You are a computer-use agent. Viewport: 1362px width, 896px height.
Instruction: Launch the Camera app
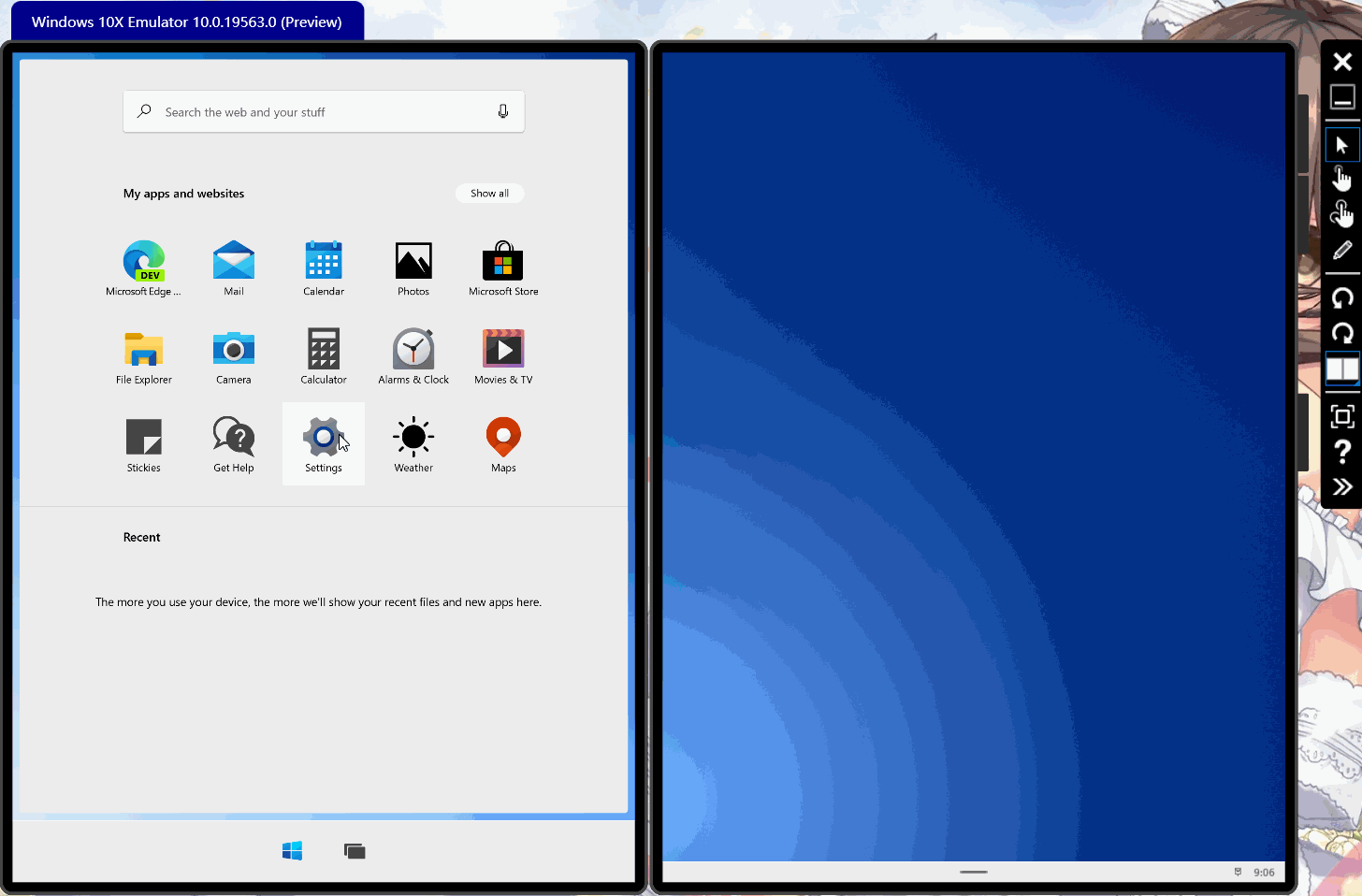coord(233,348)
